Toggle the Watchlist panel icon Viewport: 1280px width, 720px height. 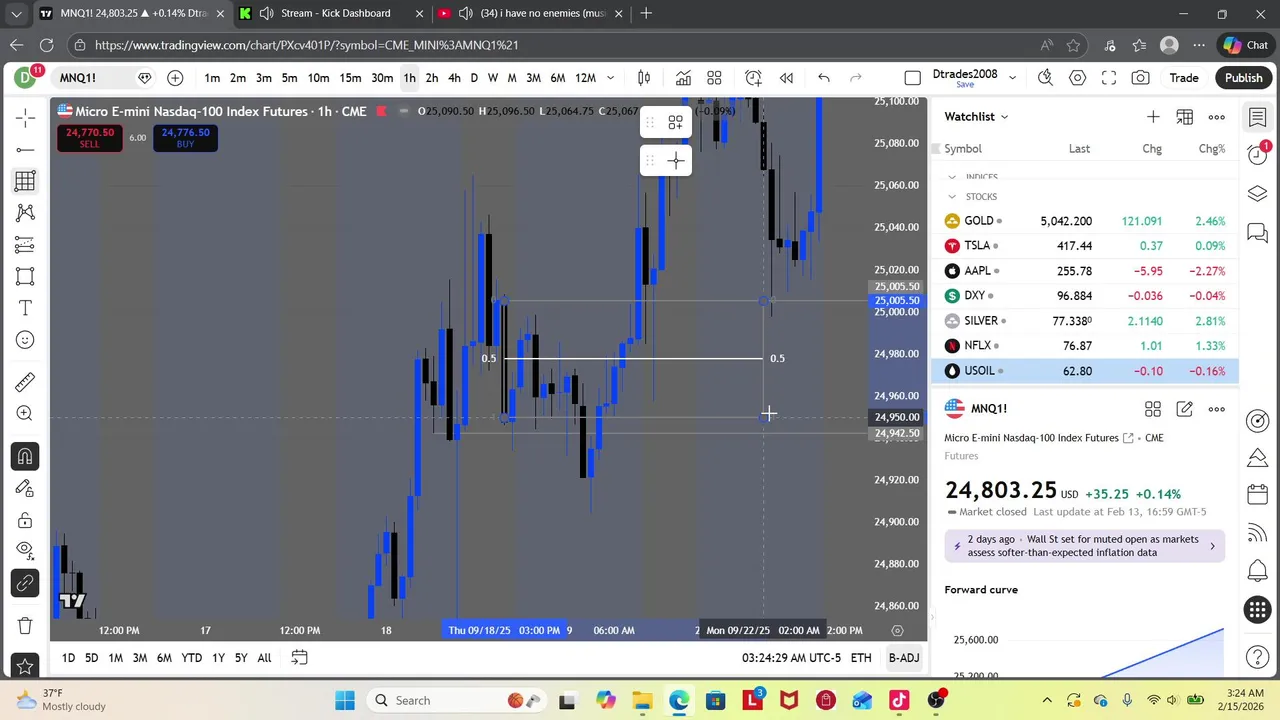tap(1258, 117)
